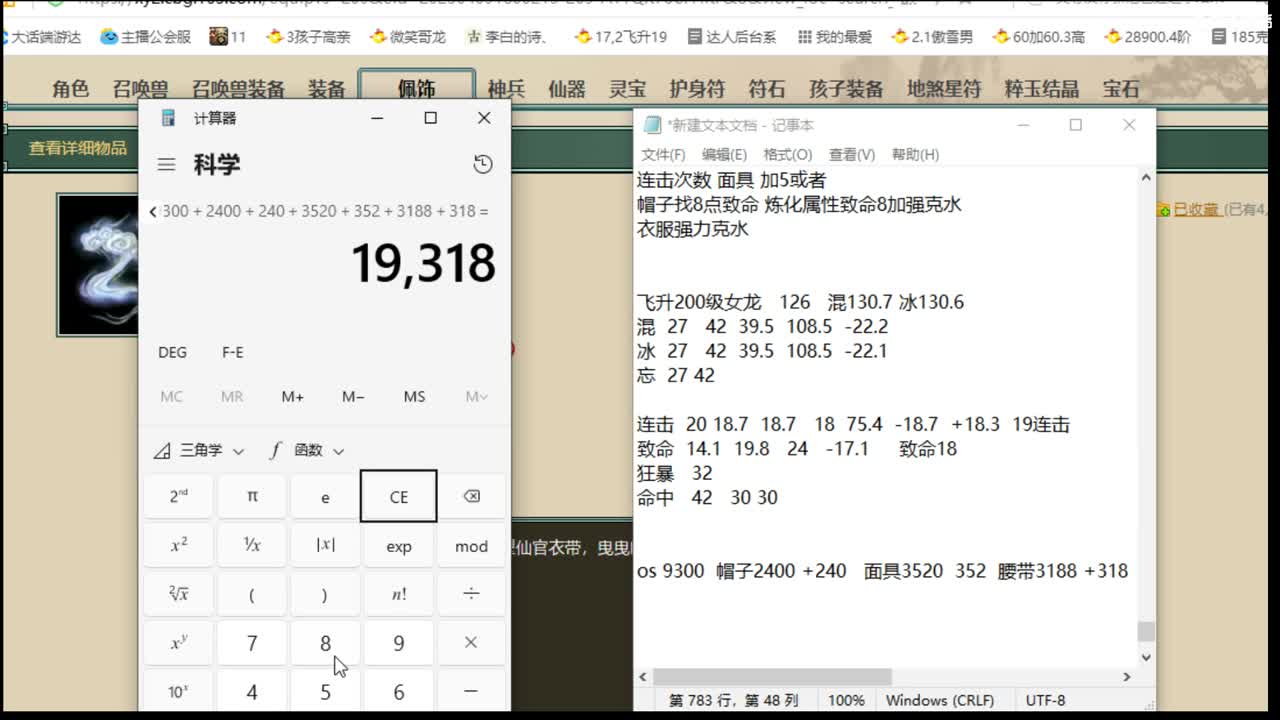Click the left parenthesis key
1280x720 pixels.
(x=252, y=594)
